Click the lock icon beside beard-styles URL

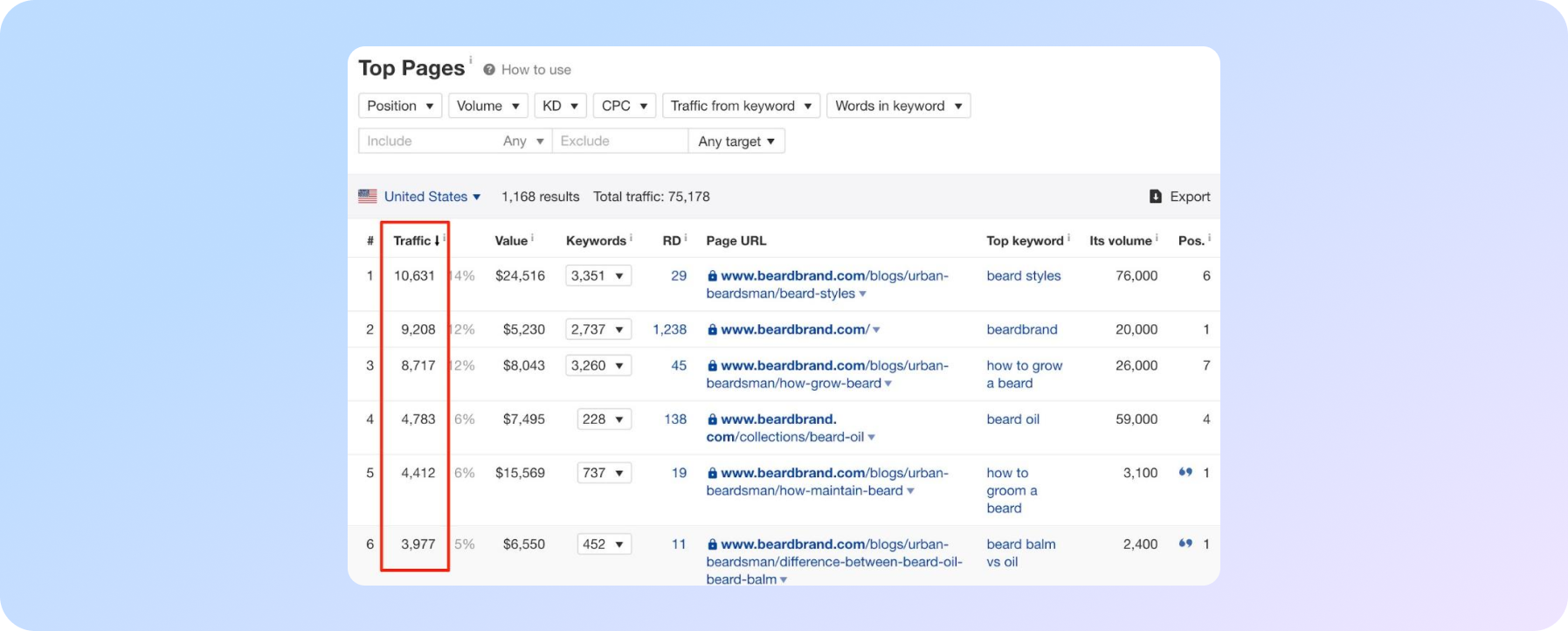point(713,276)
